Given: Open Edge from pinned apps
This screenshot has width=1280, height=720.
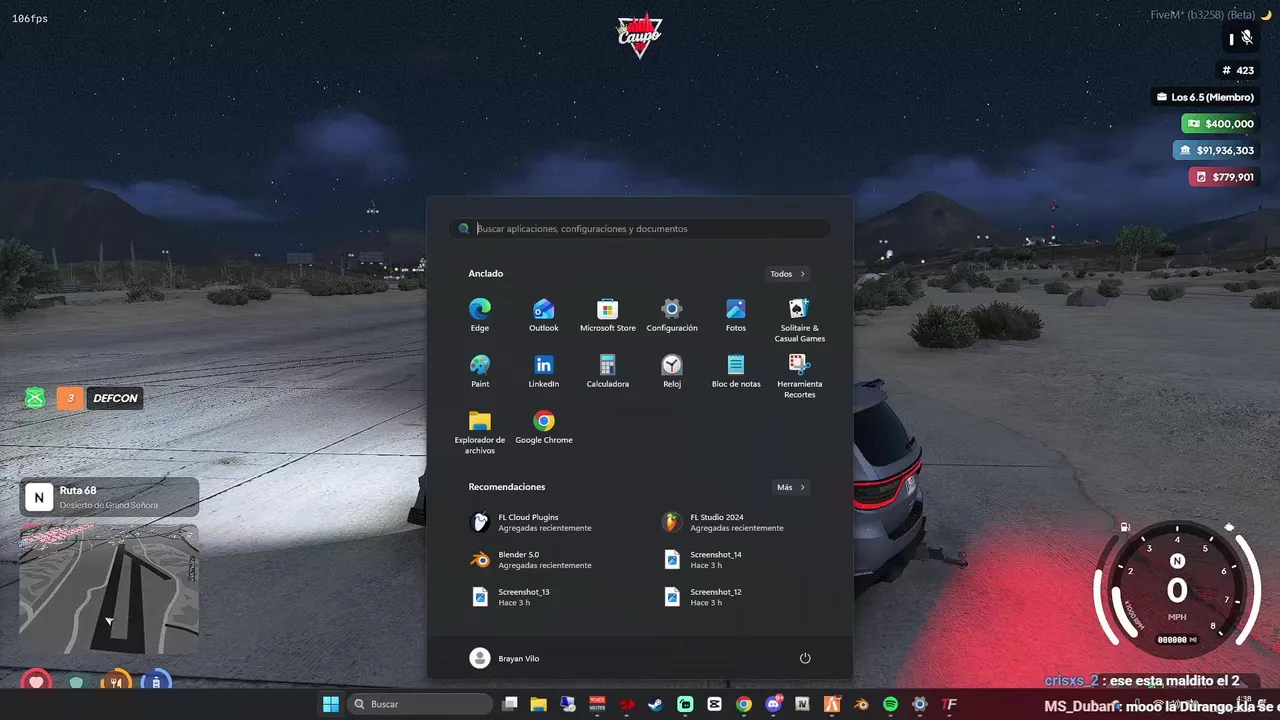Looking at the screenshot, I should (x=480, y=314).
